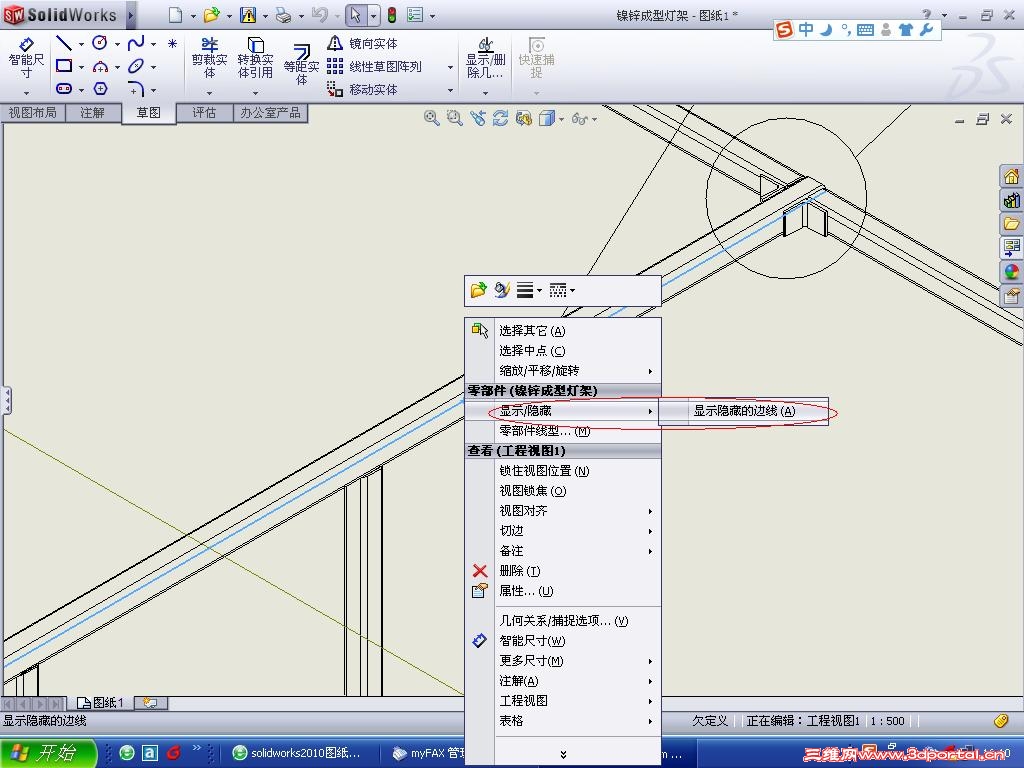This screenshot has width=1024, height=768.
Task: Expand line thickness dropdown on context toolbar
Action: click(x=539, y=290)
